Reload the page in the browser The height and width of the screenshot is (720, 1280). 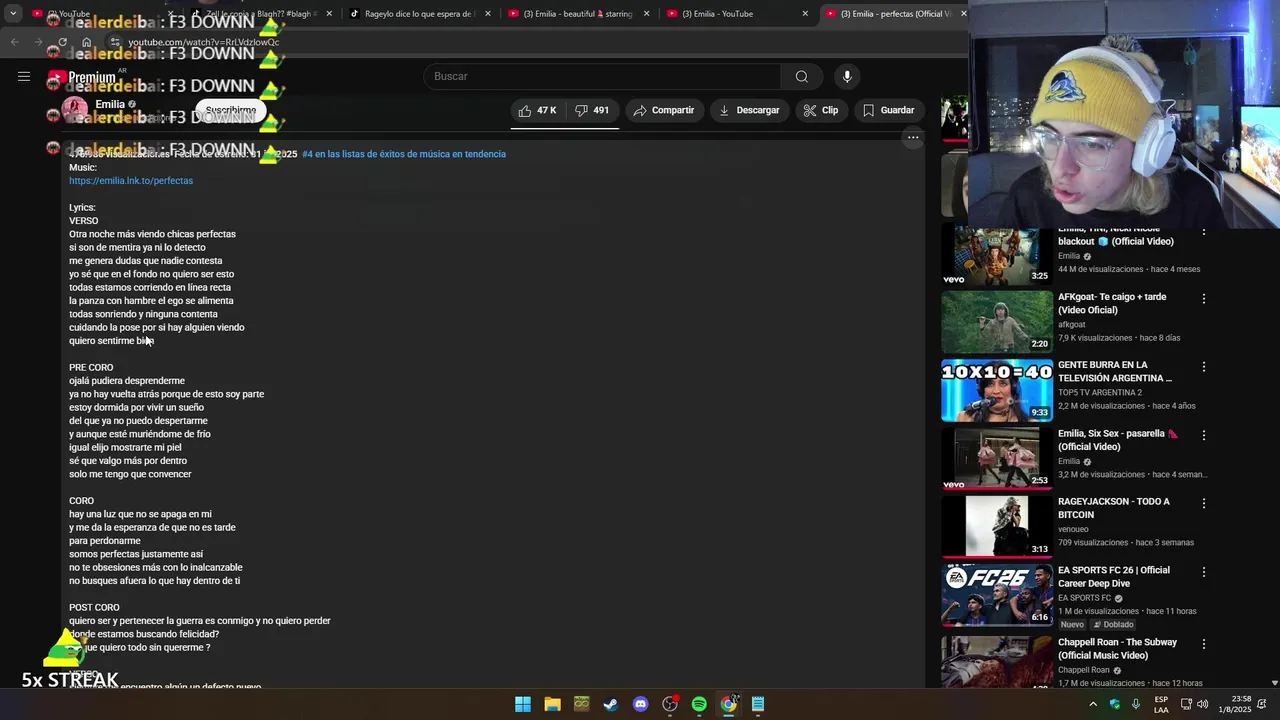[62, 42]
